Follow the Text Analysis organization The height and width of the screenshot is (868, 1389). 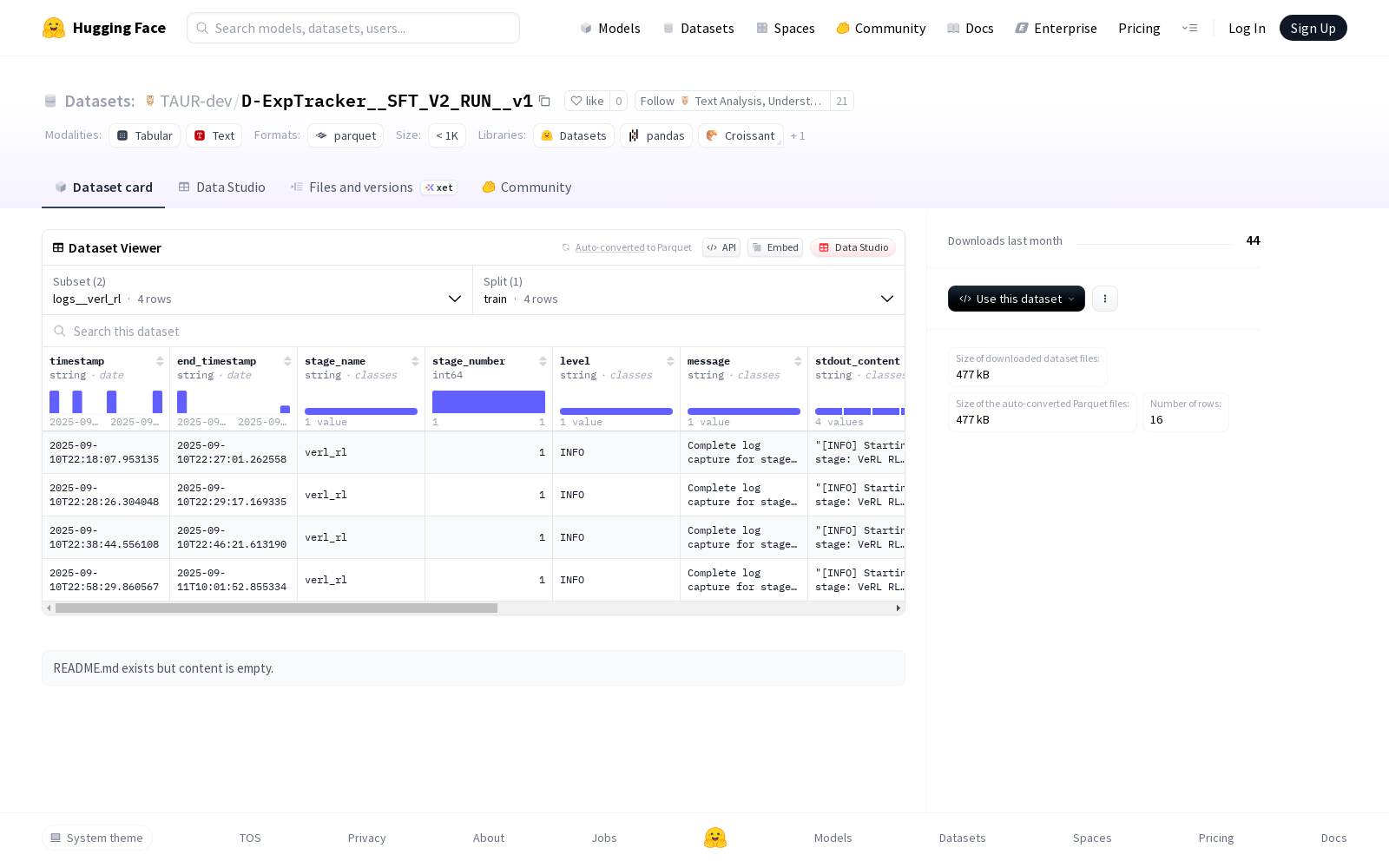732,101
